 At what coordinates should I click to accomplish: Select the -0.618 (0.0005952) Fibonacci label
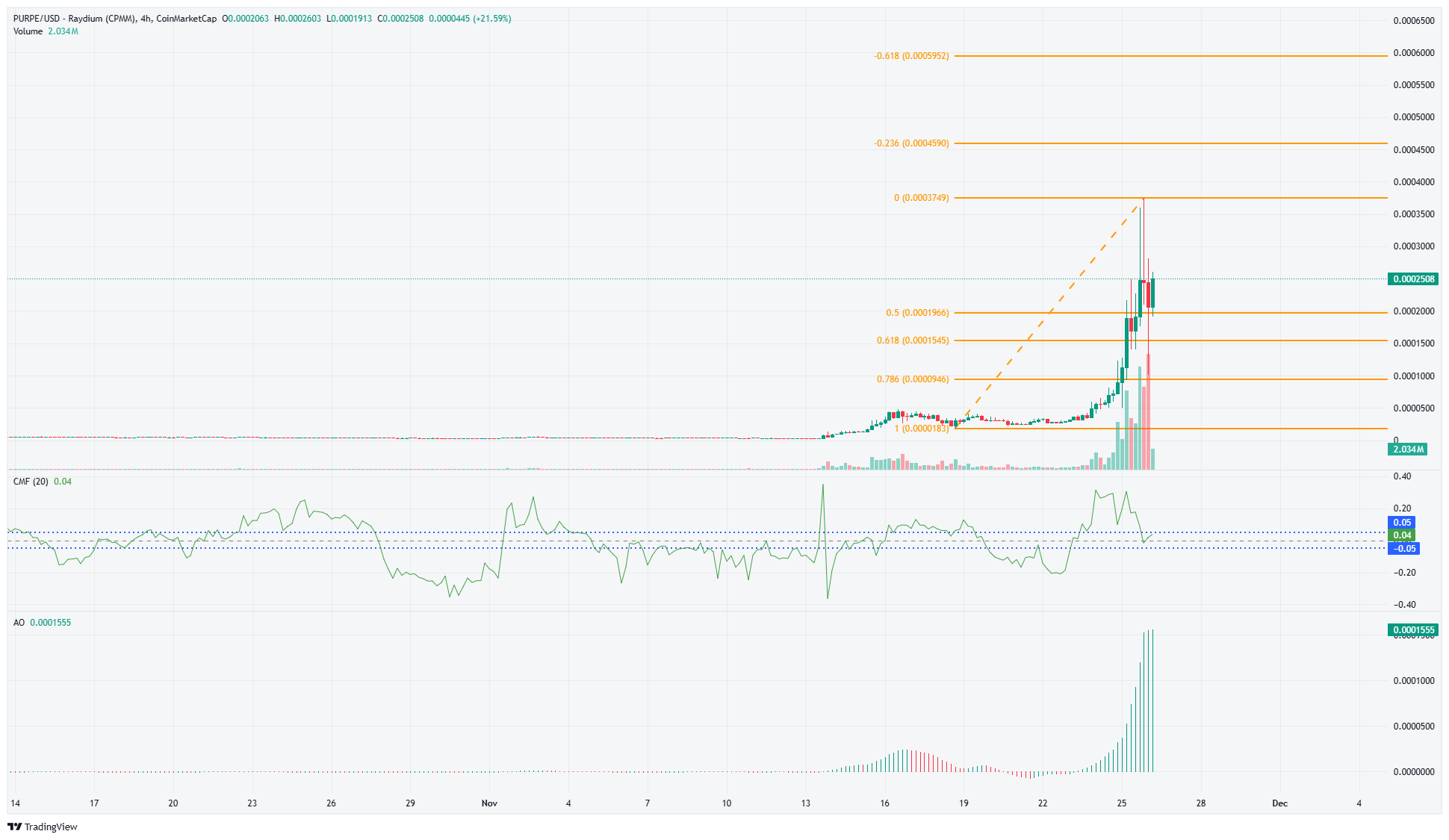click(x=911, y=56)
